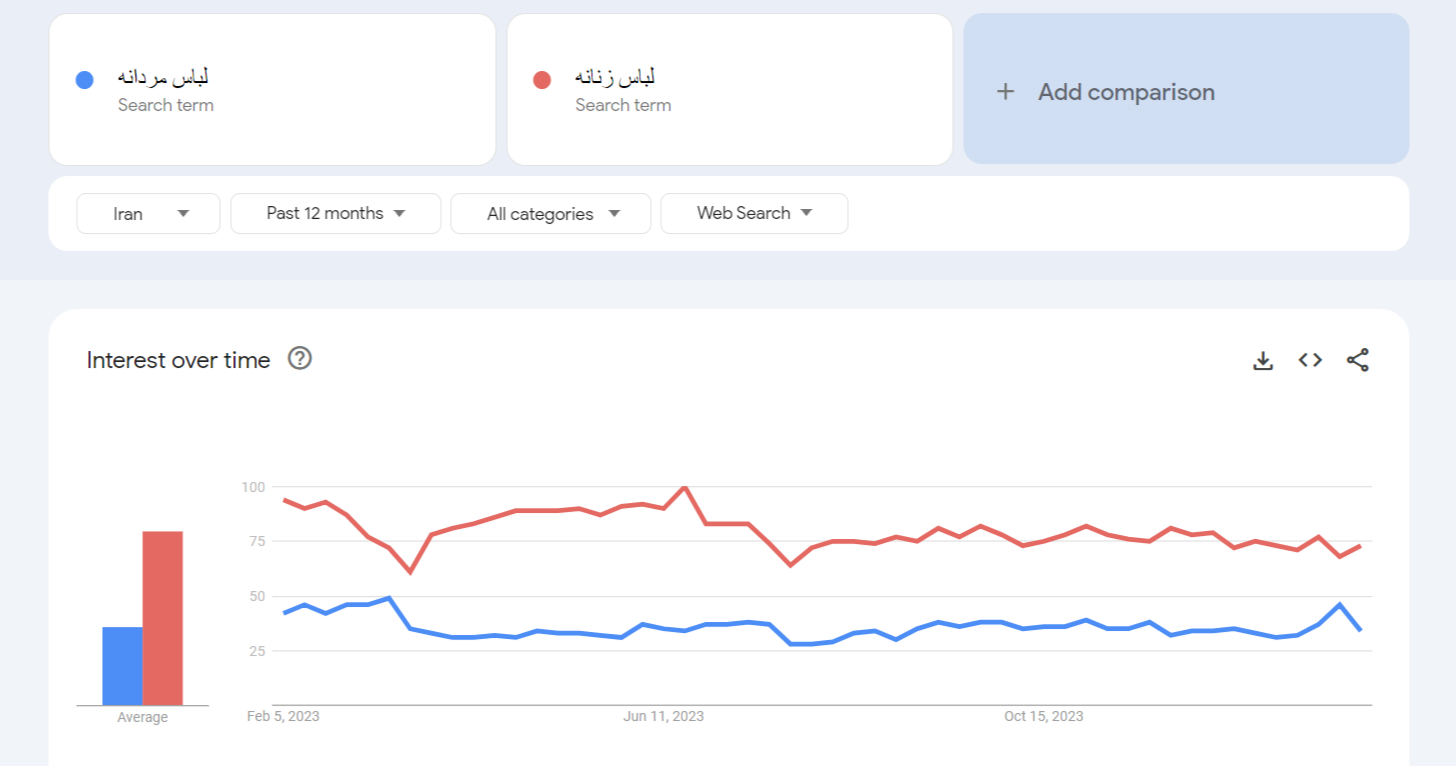Select the red line peak at 100
The image size is (1456, 766).
pyautogui.click(x=684, y=487)
